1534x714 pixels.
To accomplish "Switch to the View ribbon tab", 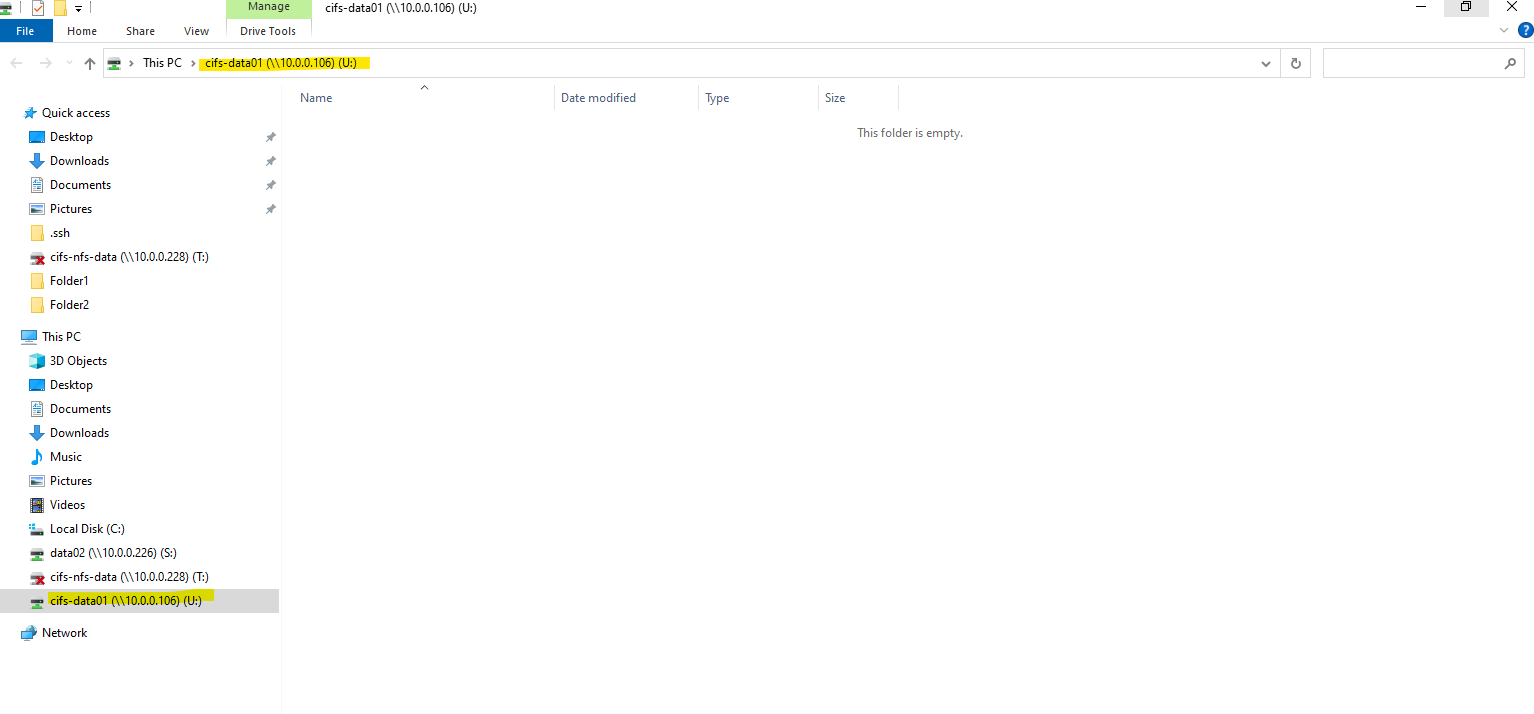I will pyautogui.click(x=197, y=31).
